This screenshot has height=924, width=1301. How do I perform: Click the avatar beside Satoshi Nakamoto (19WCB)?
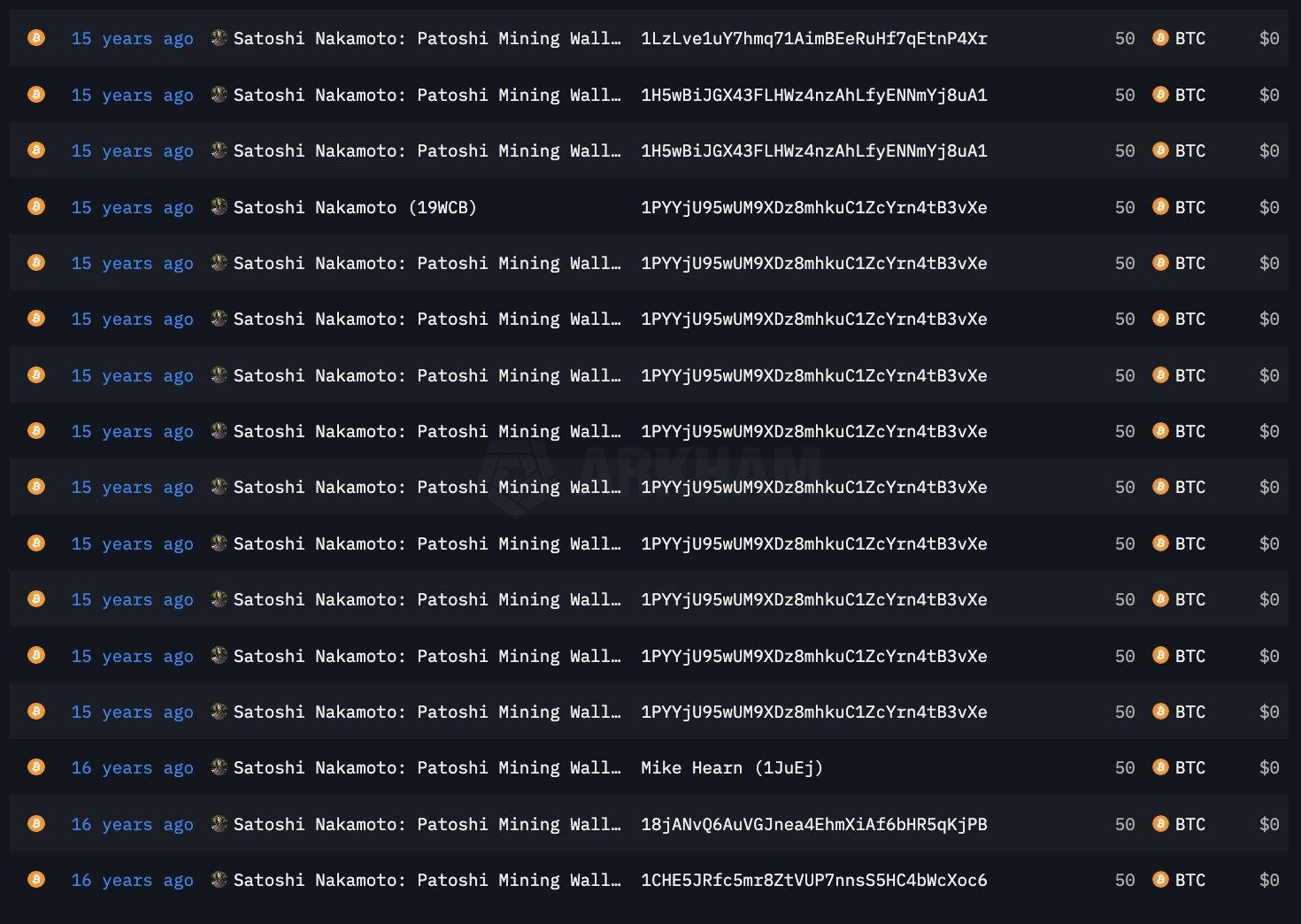[x=219, y=207]
